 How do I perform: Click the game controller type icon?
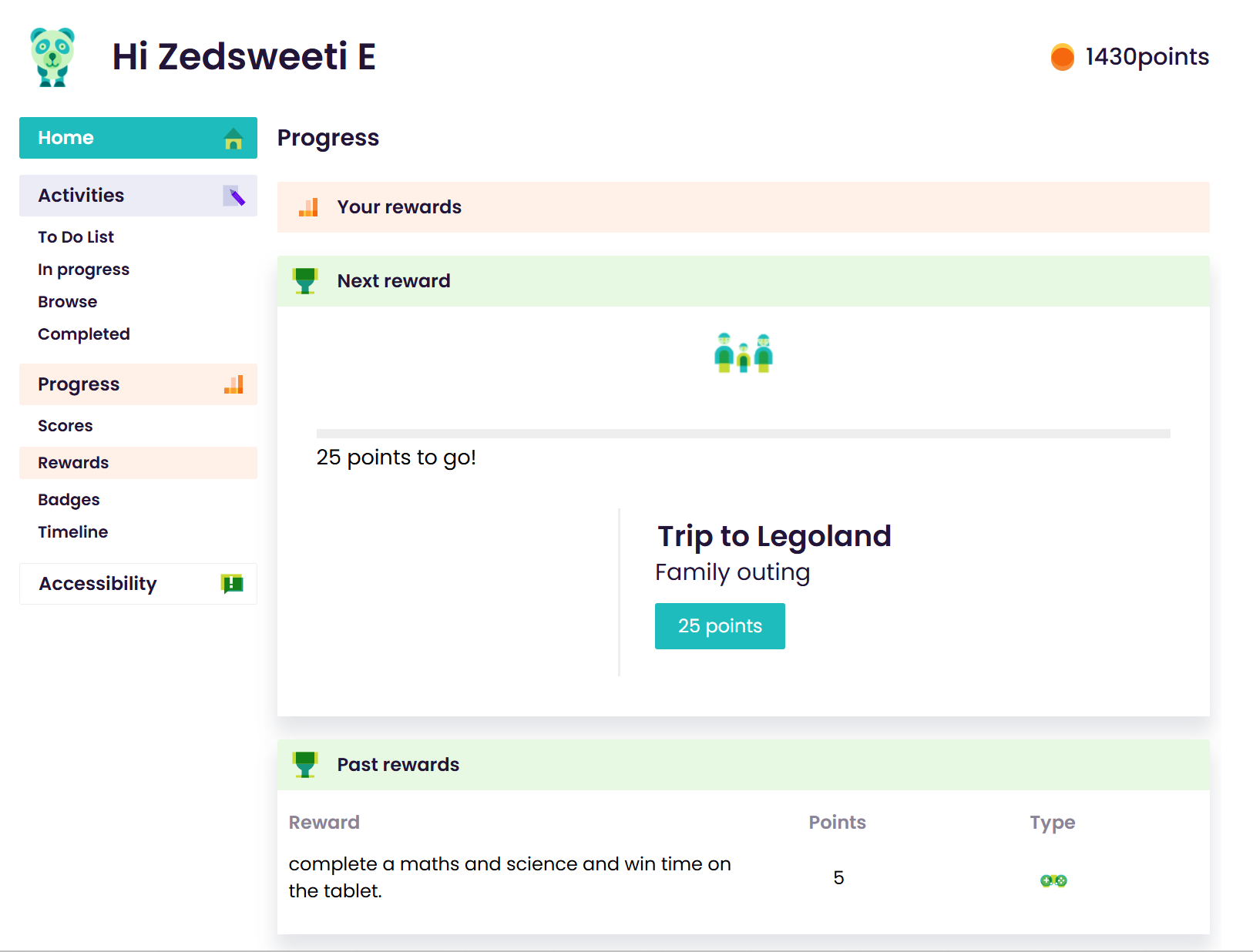point(1053,880)
